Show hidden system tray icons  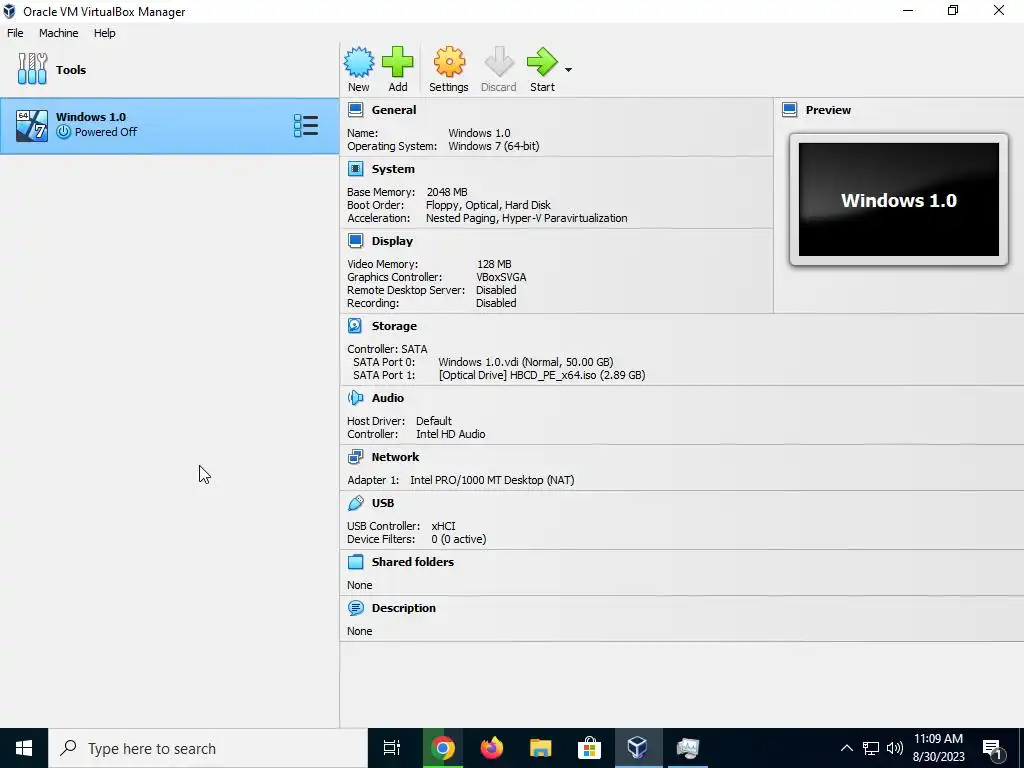(846, 748)
